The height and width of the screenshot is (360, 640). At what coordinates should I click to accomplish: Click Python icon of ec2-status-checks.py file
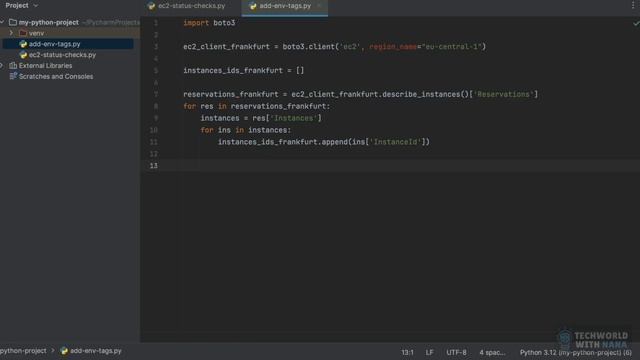coord(23,55)
